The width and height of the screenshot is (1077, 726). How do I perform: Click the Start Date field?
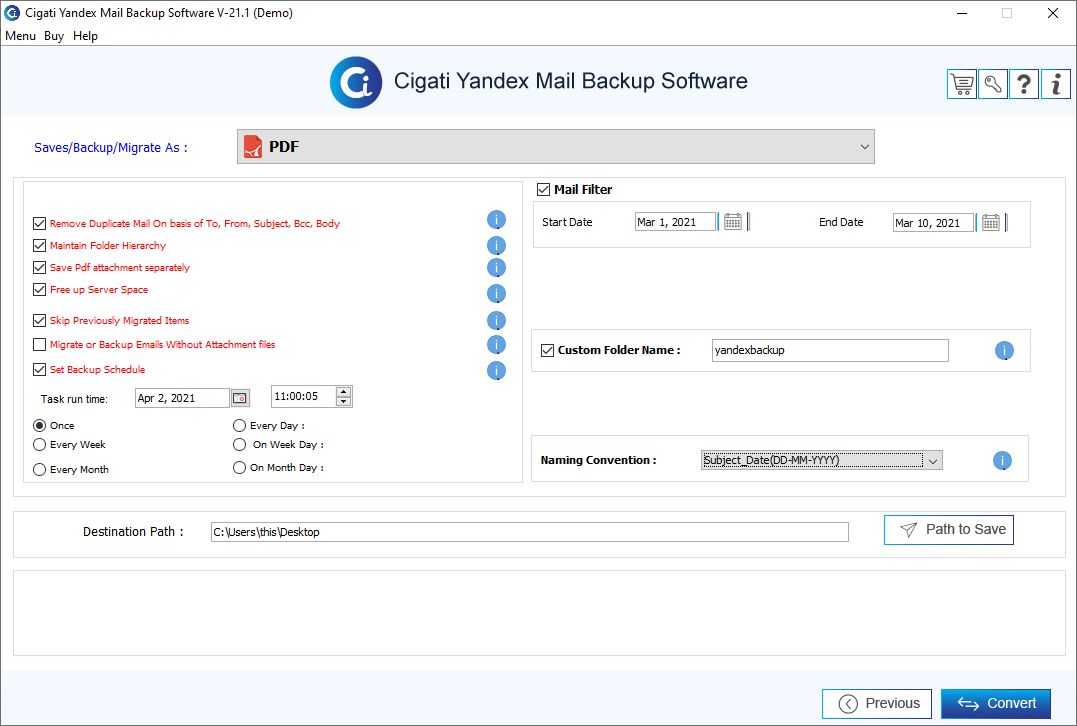[675, 222]
